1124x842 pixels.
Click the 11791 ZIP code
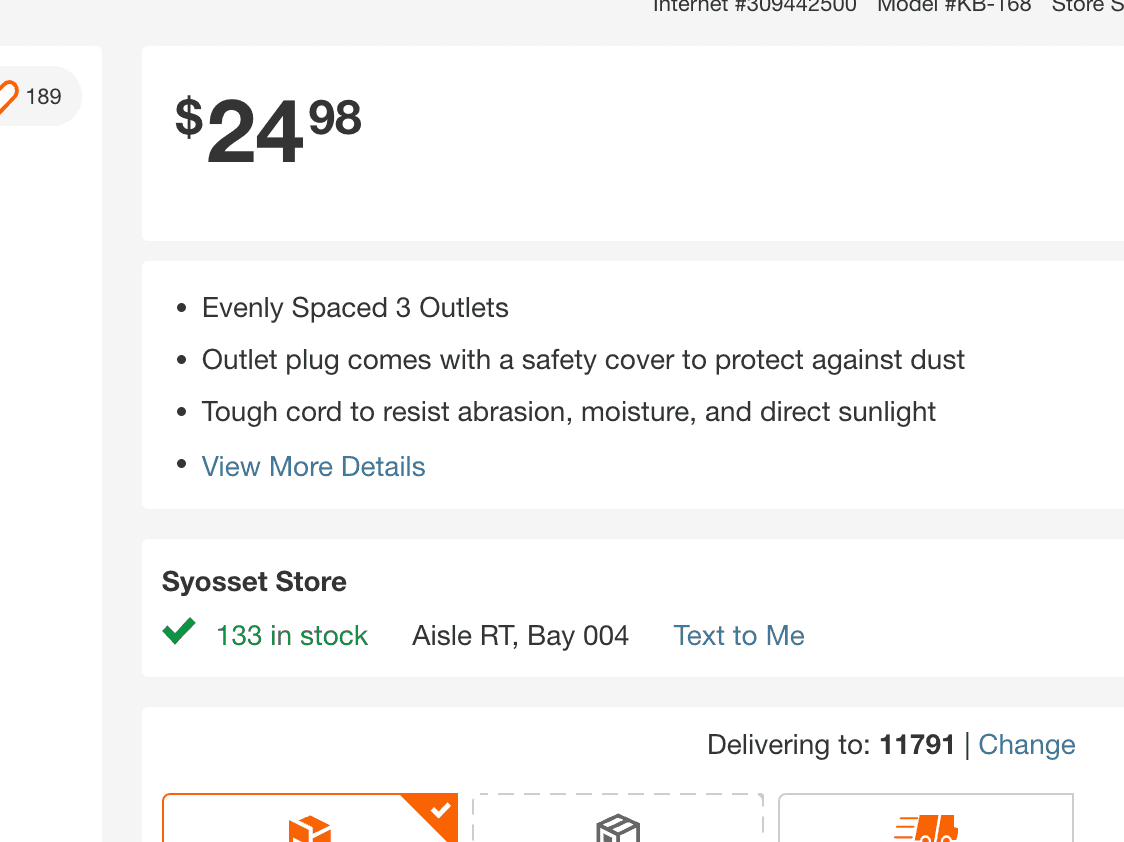click(917, 745)
